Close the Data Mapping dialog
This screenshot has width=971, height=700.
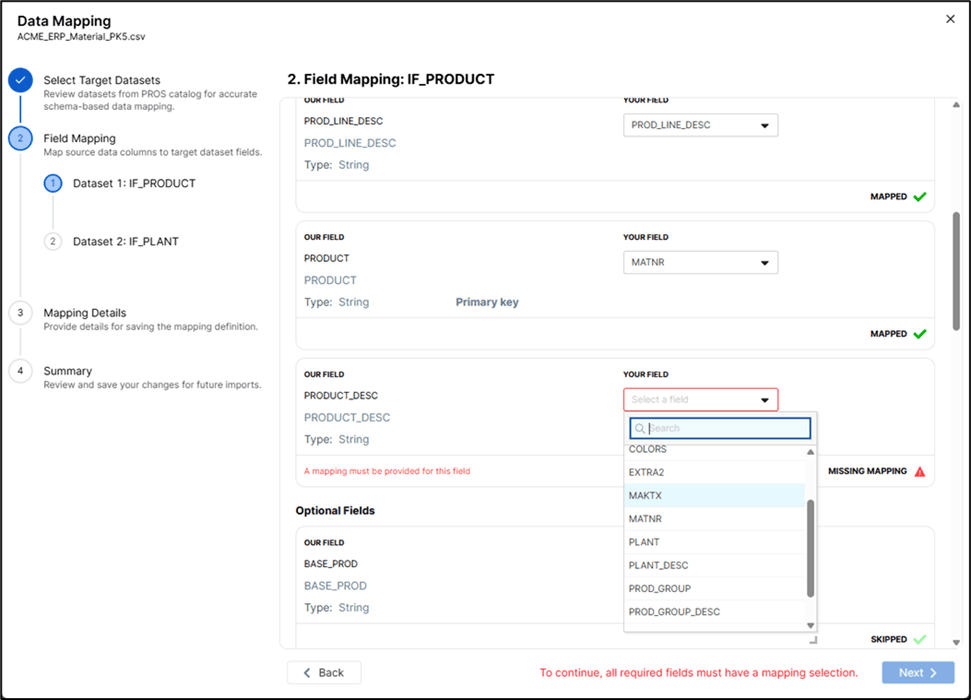(x=950, y=19)
